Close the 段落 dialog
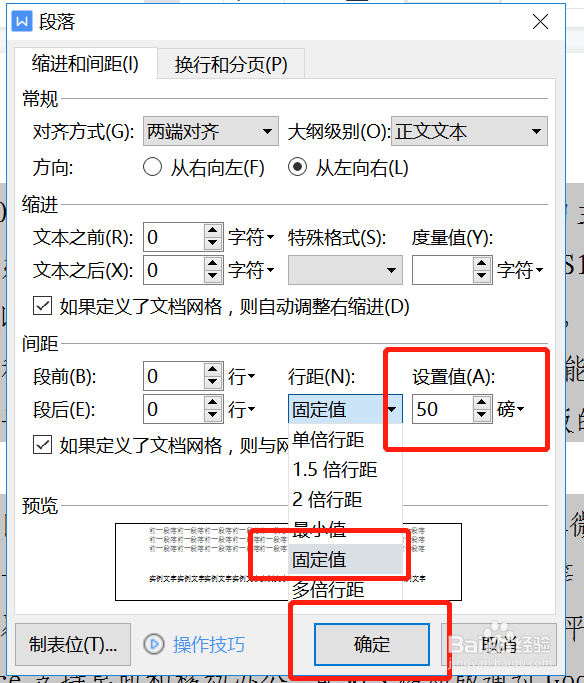This screenshot has width=584, height=683. click(540, 21)
